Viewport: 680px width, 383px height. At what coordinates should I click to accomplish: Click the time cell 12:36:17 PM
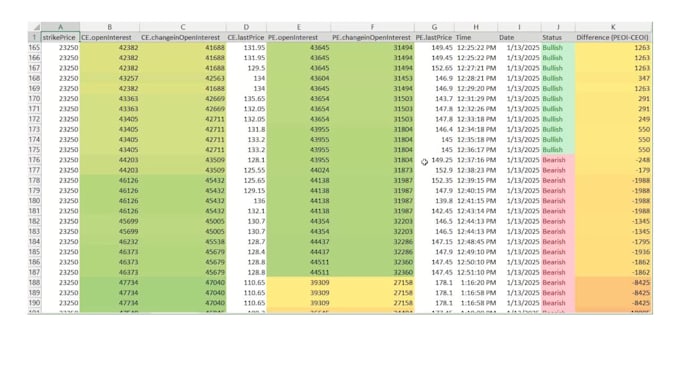476,150
